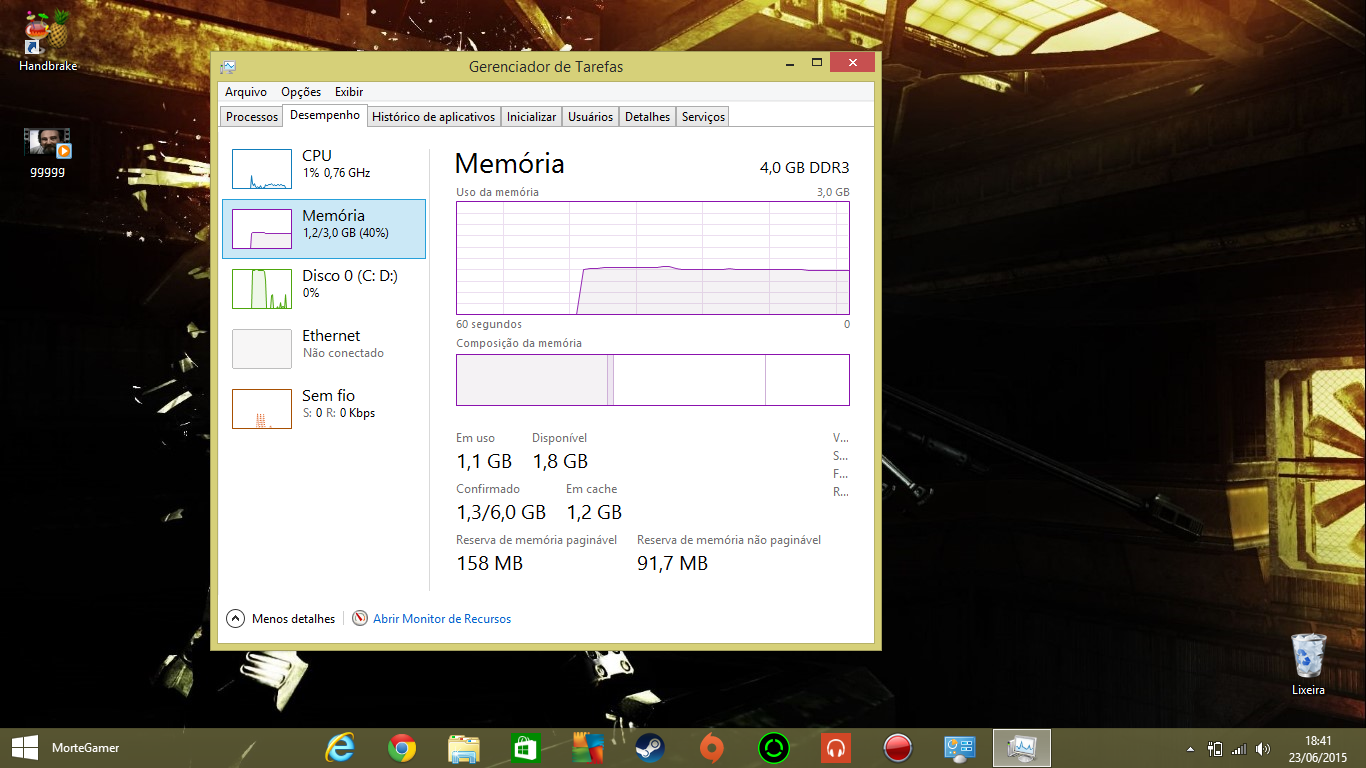This screenshot has height=768, width=1366.
Task: Select the ggggg video file icon
Action: click(x=48, y=151)
